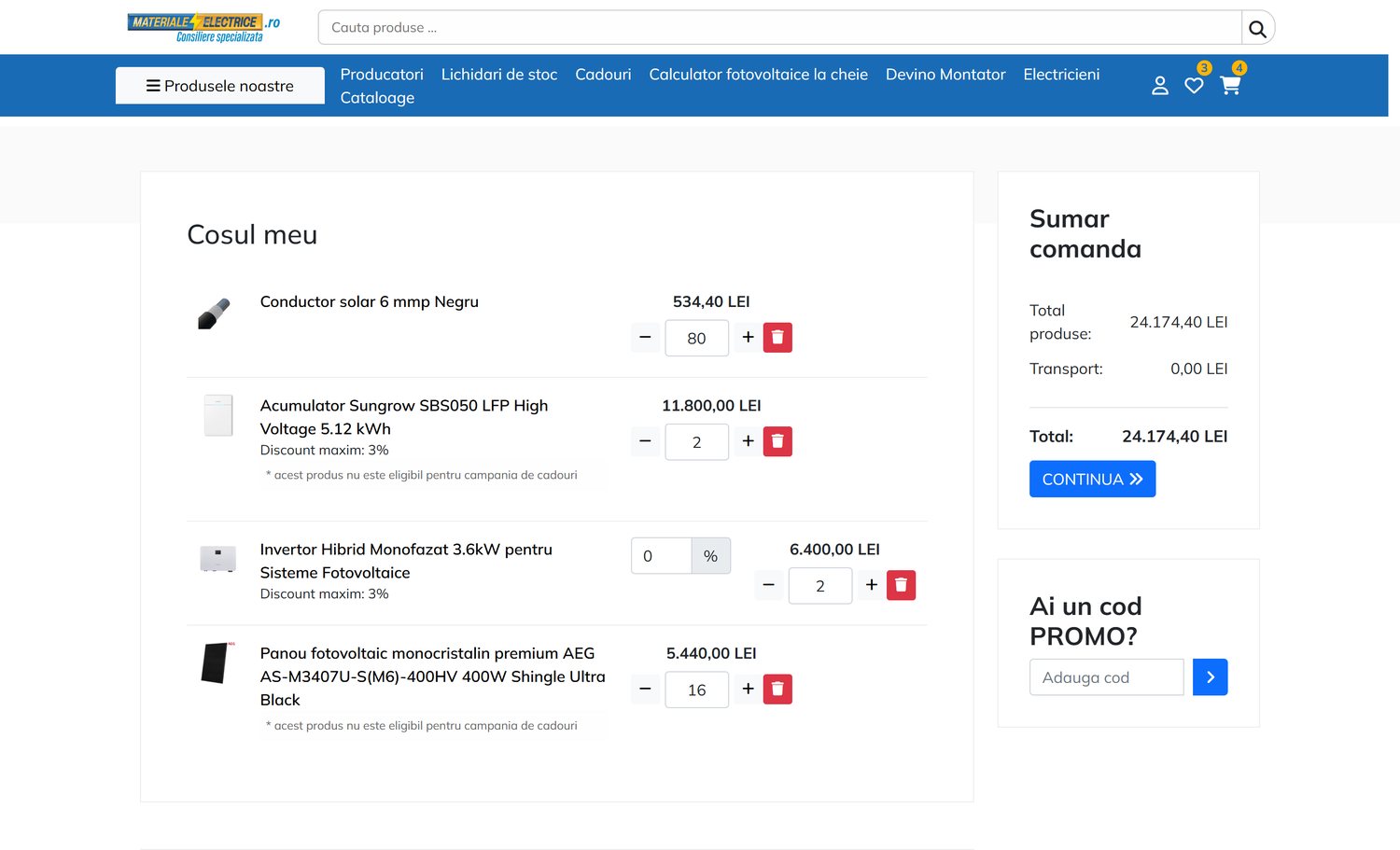
Task: Click the AEG solar panel thumbnail
Action: point(217,662)
